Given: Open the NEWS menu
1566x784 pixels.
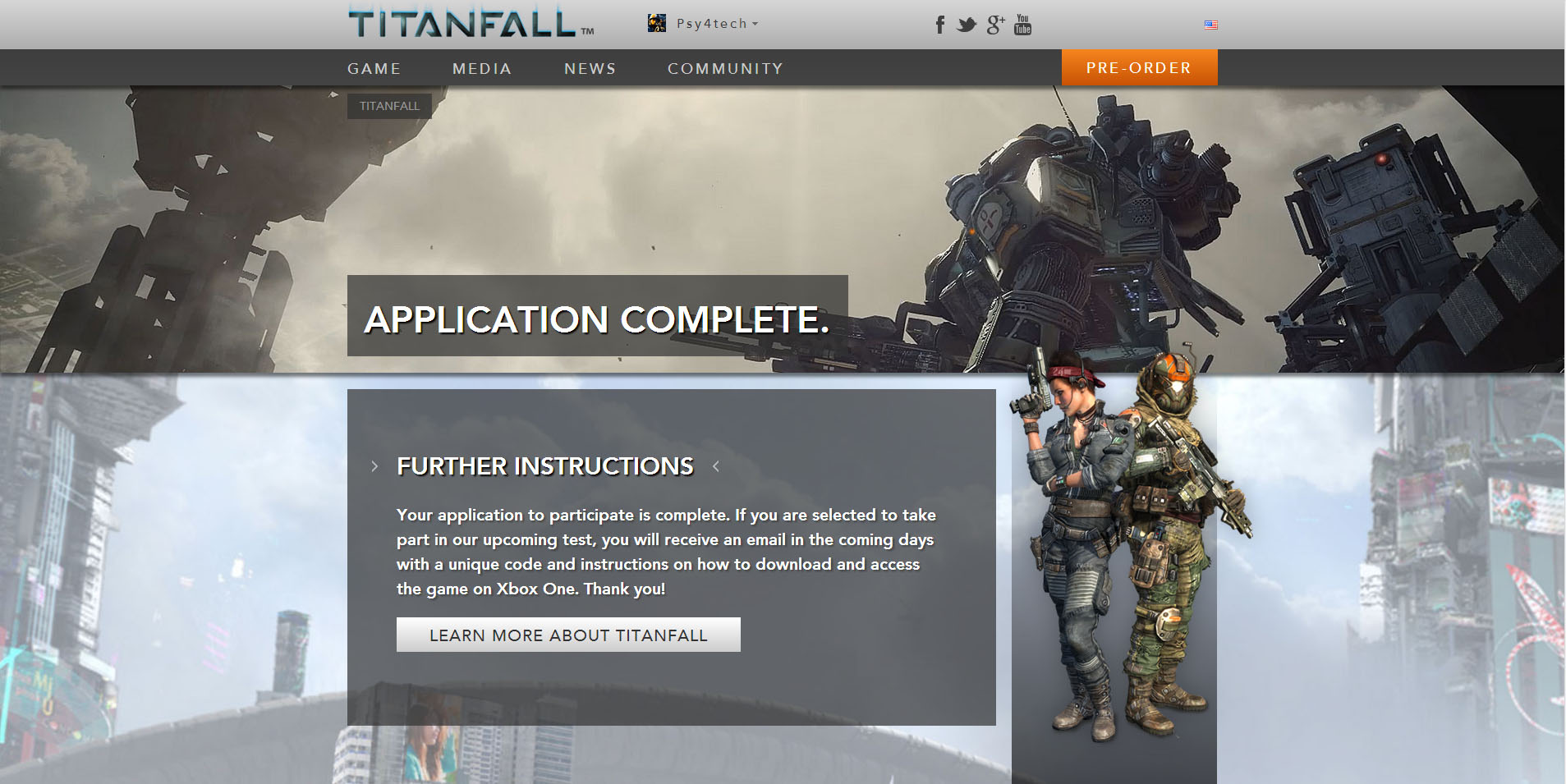Looking at the screenshot, I should click(x=590, y=68).
